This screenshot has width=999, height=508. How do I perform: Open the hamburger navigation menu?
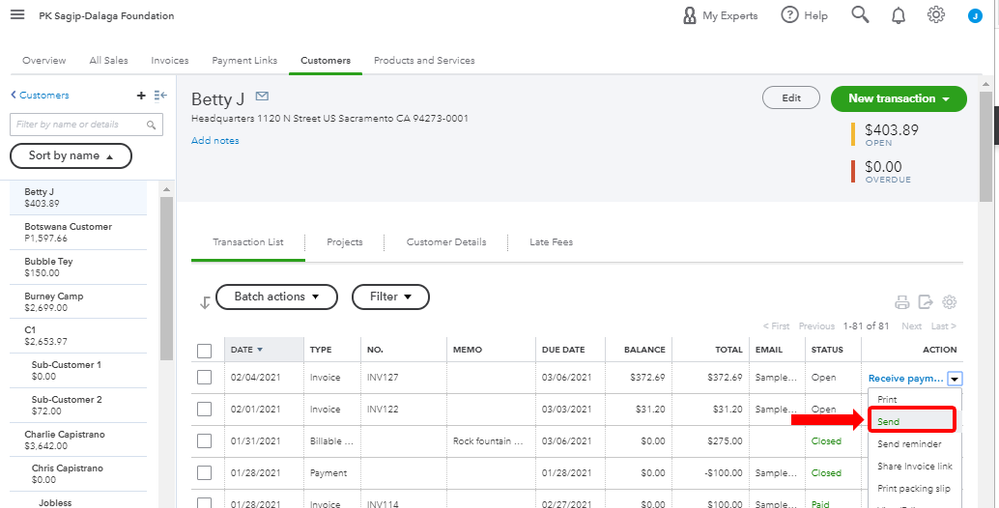17,15
